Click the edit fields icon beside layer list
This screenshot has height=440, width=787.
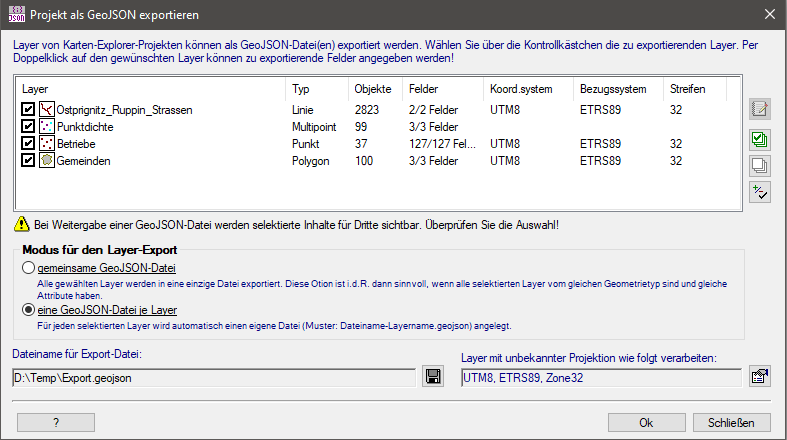coord(759,109)
